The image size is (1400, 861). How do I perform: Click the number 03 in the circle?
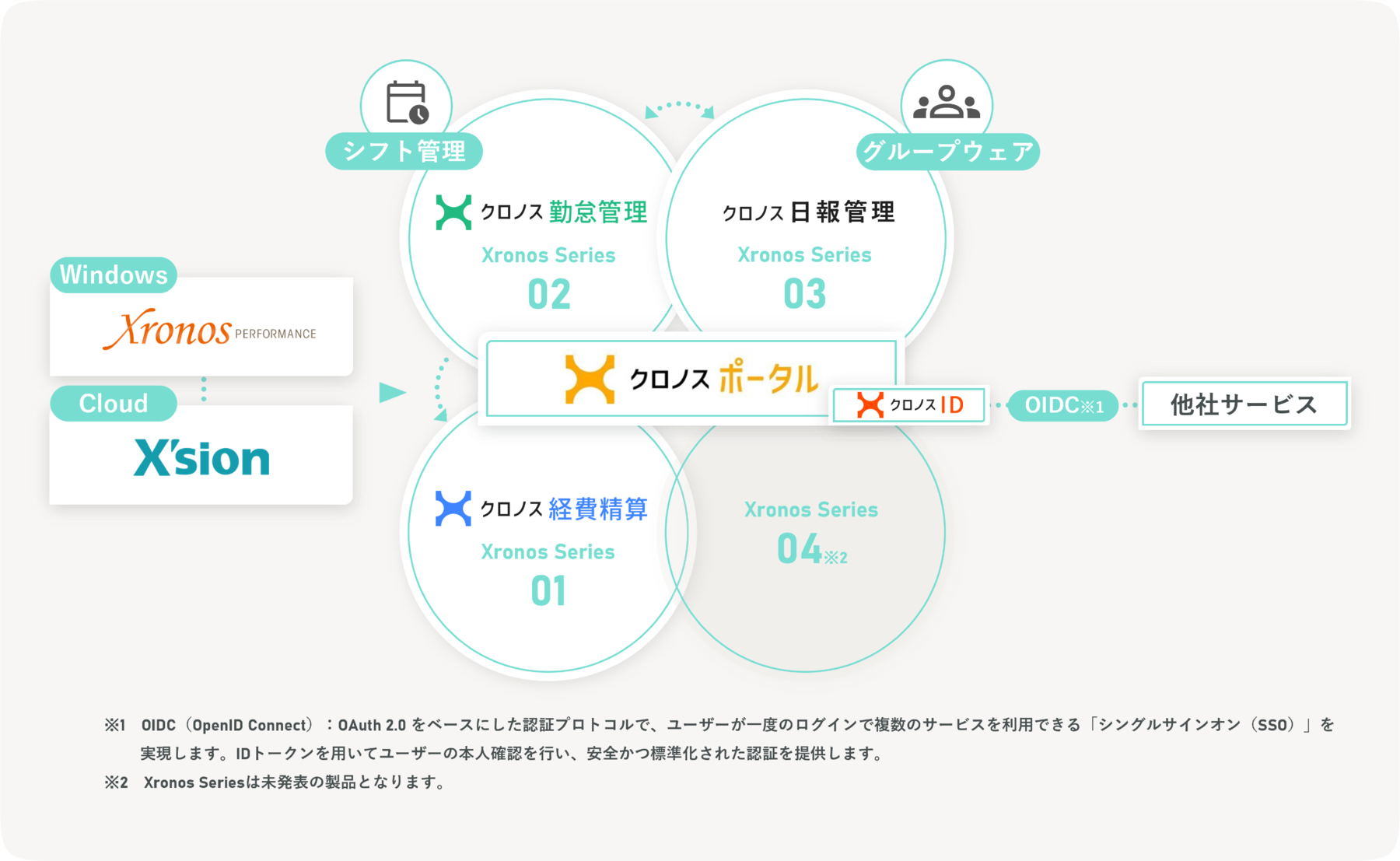coord(805,295)
